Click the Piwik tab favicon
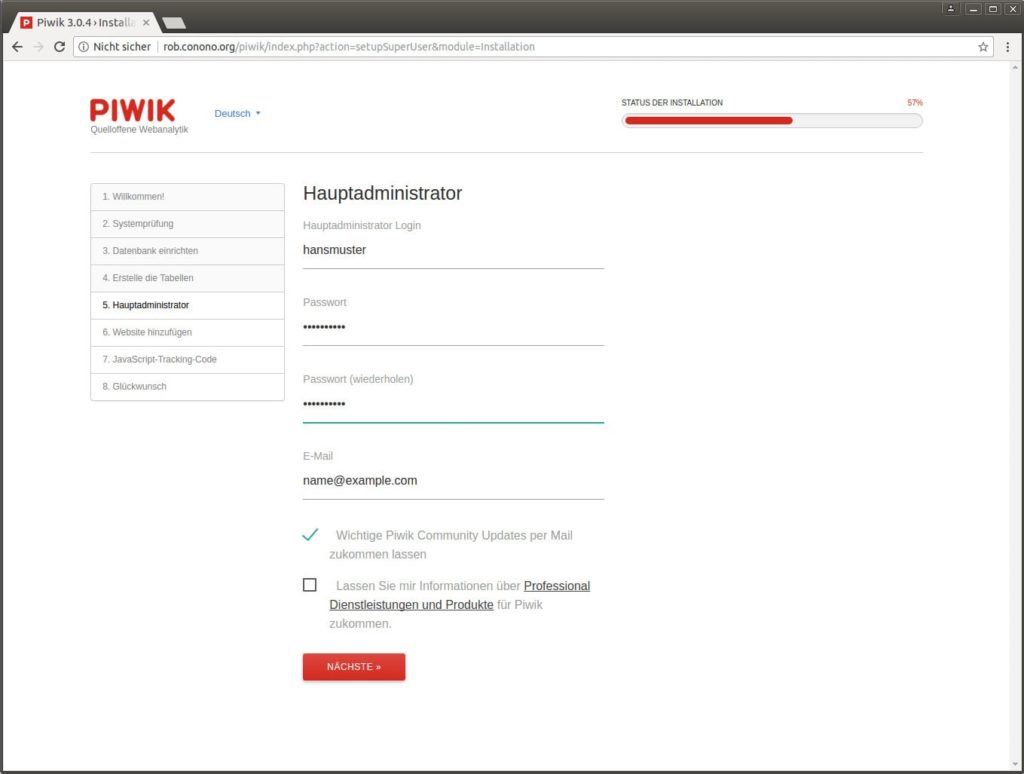The image size is (1024, 774). [26, 23]
